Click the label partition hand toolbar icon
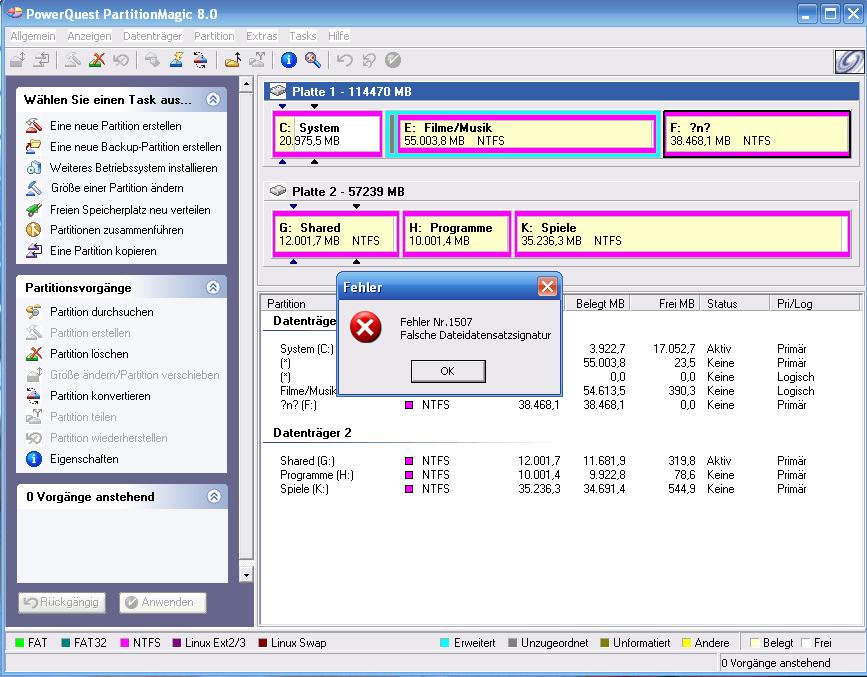The height and width of the screenshot is (677, 867). [x=152, y=60]
